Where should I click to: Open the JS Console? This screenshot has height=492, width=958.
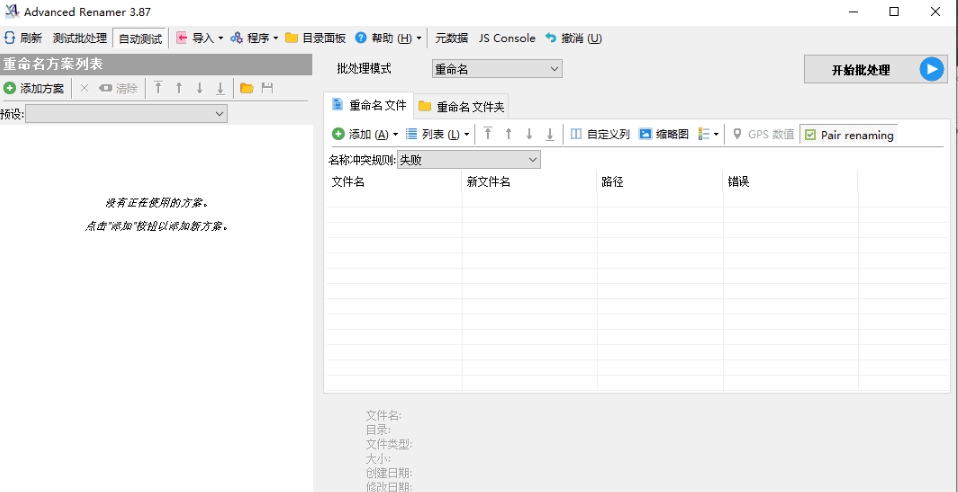coord(506,38)
